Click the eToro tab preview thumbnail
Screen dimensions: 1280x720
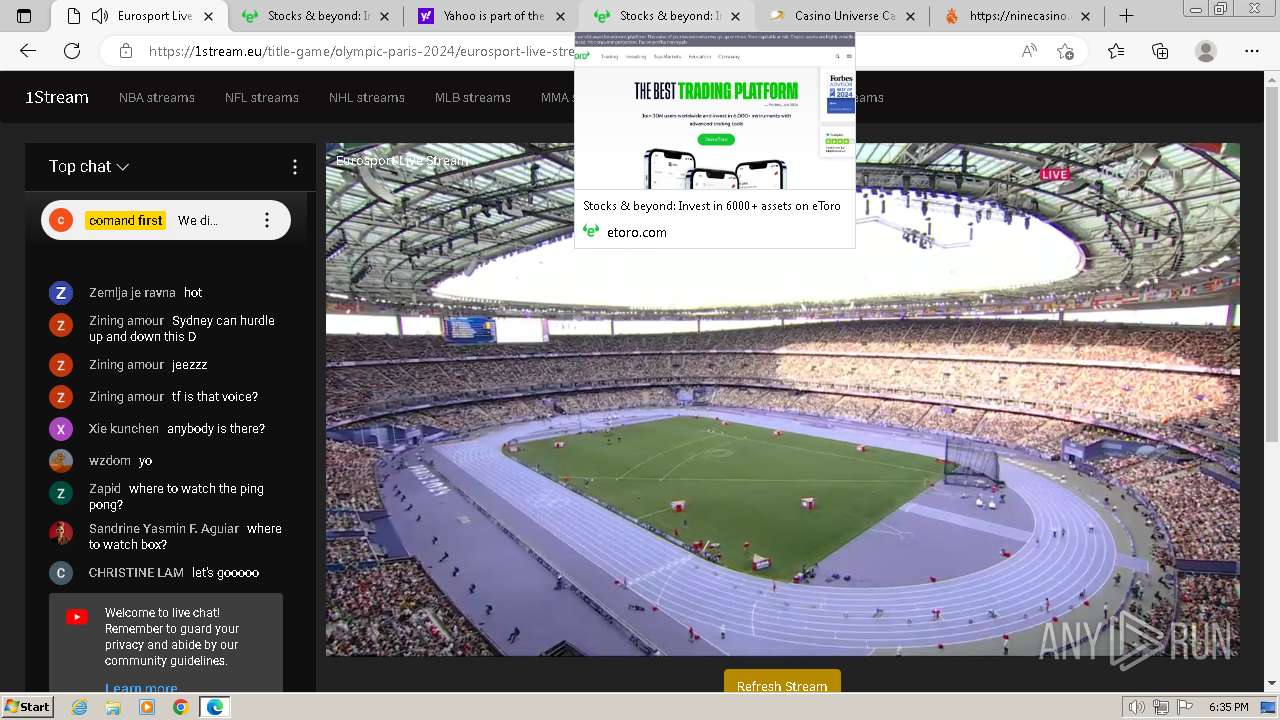click(x=715, y=111)
